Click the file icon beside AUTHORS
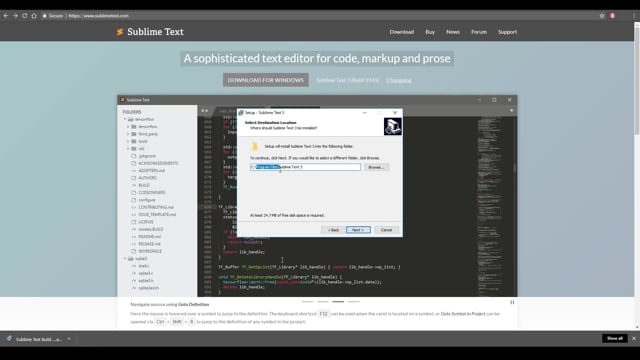 [133, 178]
